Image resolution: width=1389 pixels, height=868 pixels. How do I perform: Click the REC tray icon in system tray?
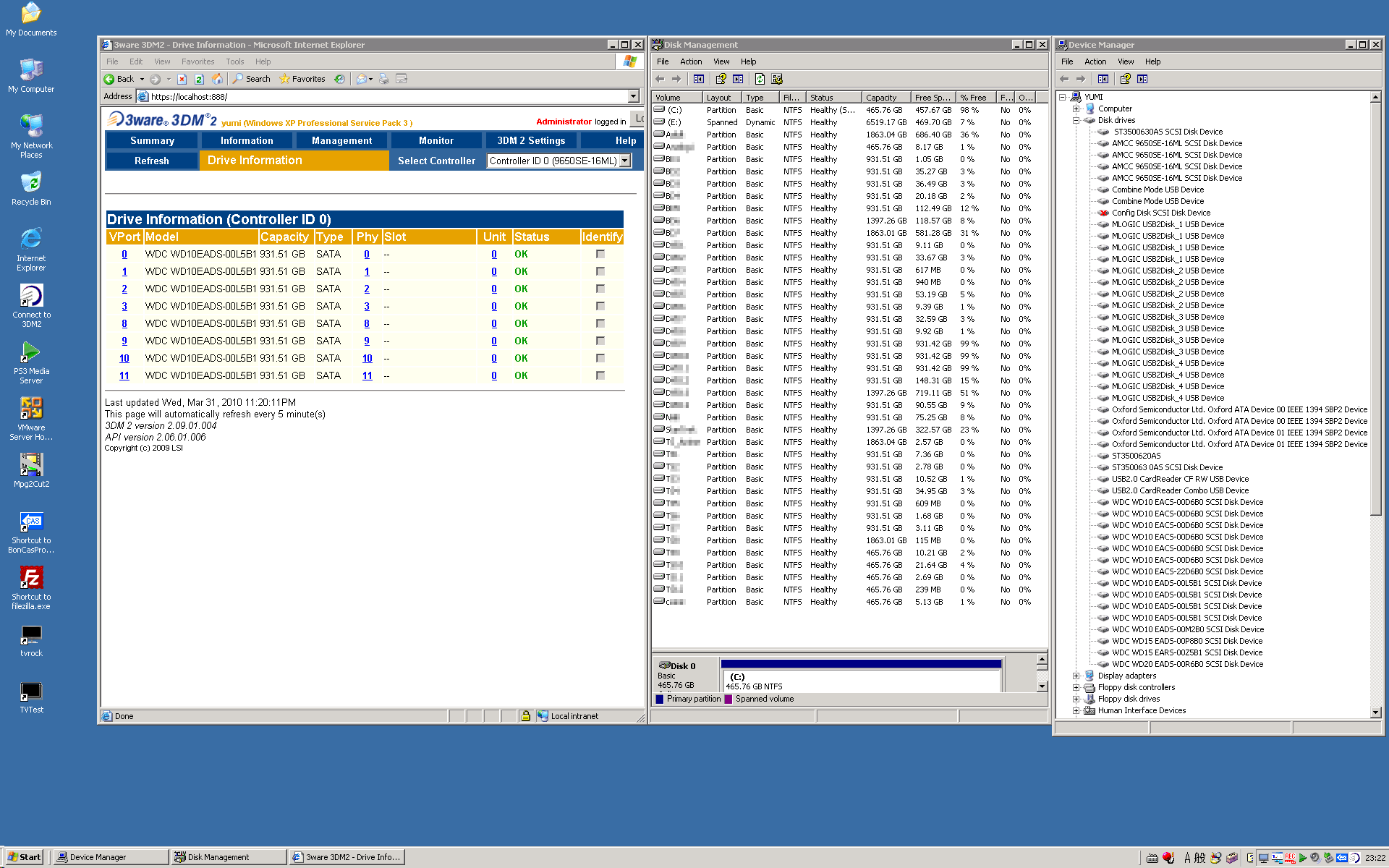1290,857
